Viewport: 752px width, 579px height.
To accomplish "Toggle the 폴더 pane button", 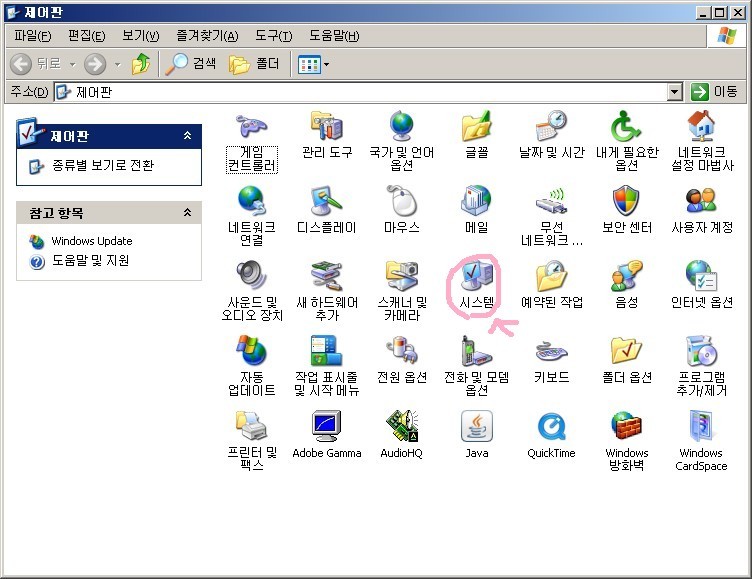I will tap(254, 64).
